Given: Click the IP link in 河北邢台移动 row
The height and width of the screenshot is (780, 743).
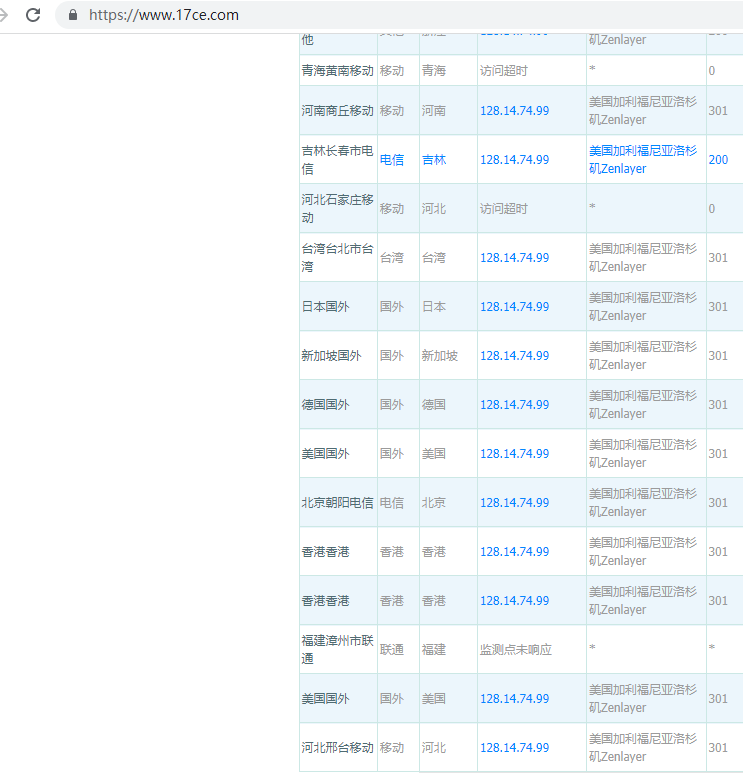Looking at the screenshot, I should [x=514, y=747].
